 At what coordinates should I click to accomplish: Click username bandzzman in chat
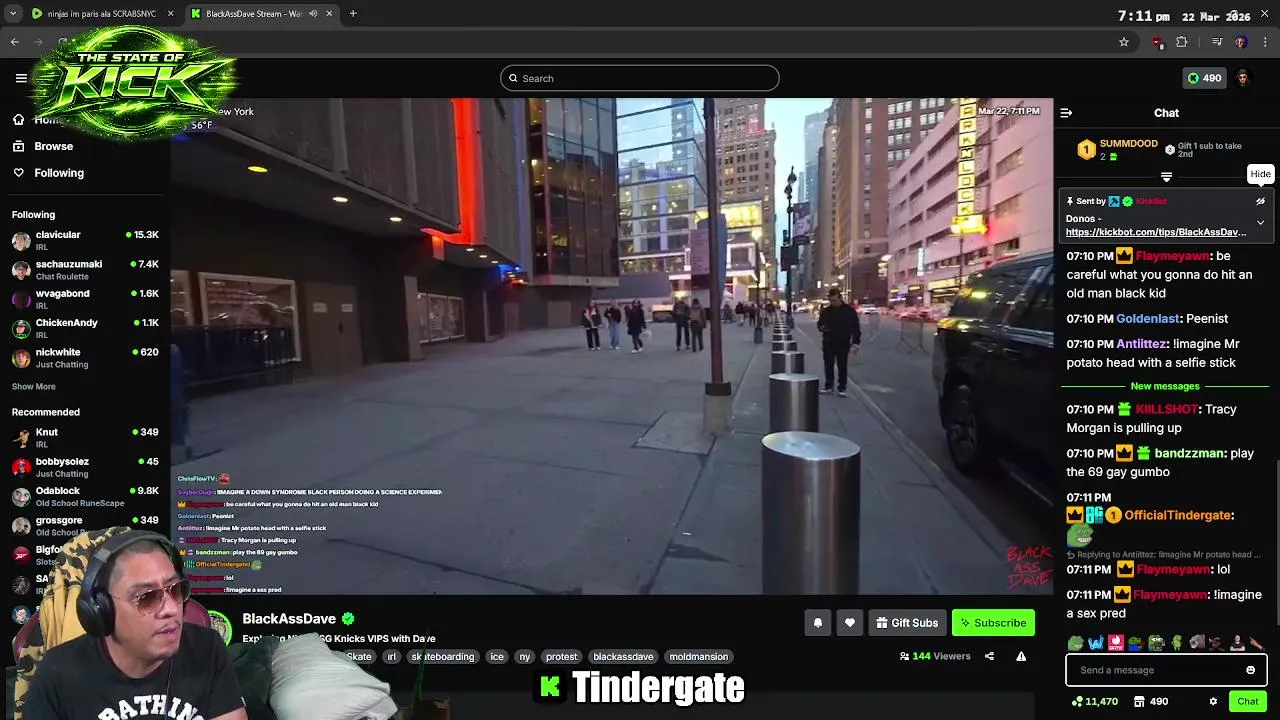(1190, 453)
